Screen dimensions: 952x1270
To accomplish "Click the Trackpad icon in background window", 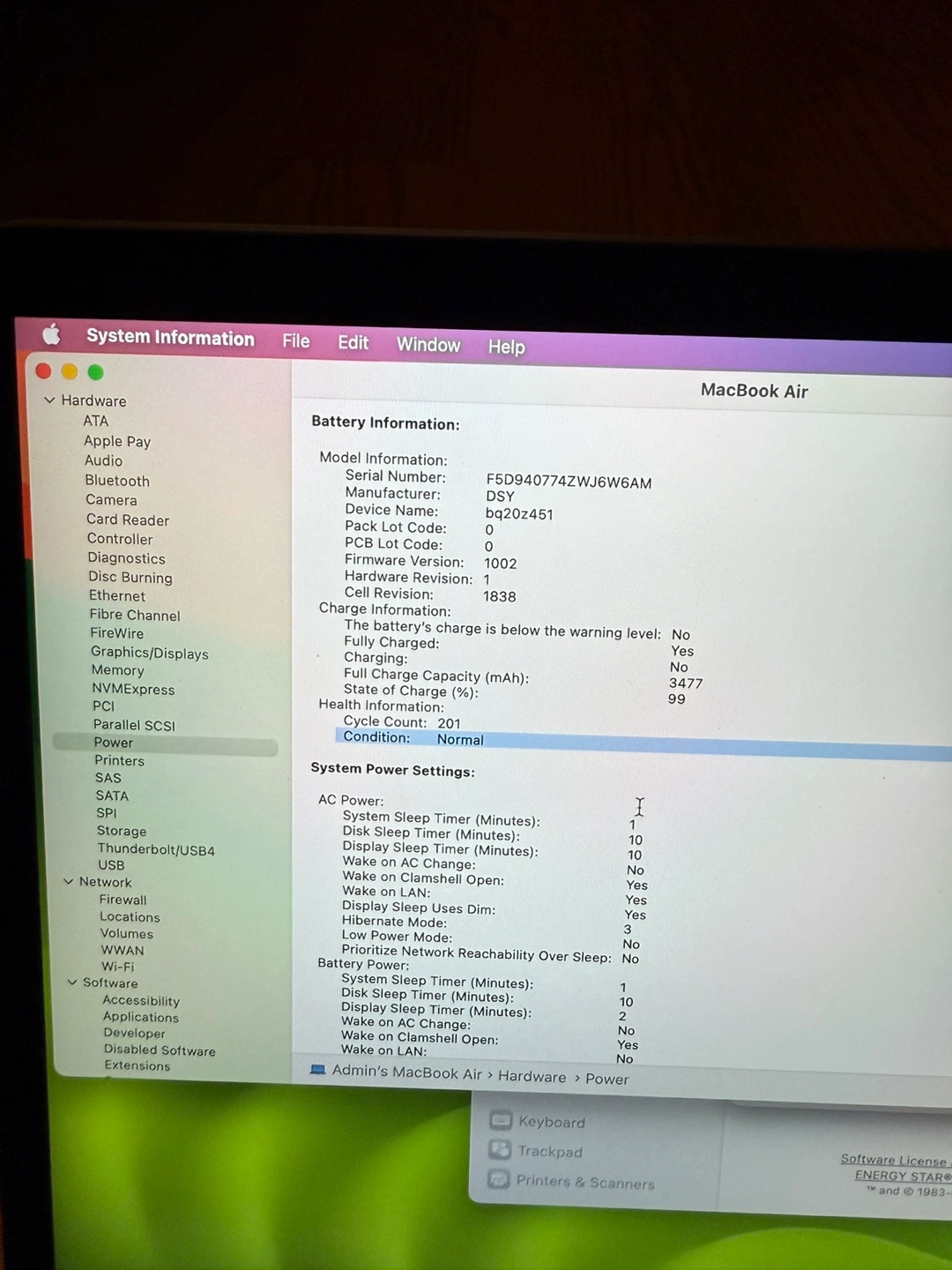I will coord(500,1149).
